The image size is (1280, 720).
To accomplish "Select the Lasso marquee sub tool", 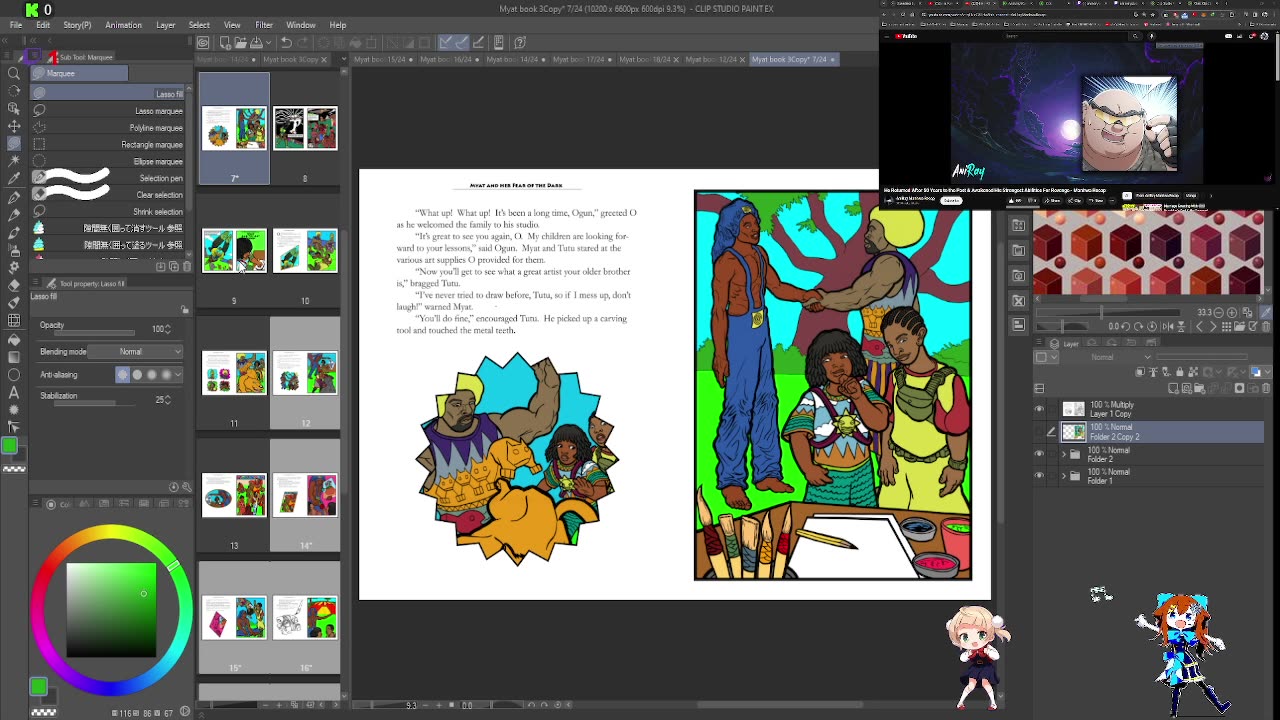I will (108, 111).
